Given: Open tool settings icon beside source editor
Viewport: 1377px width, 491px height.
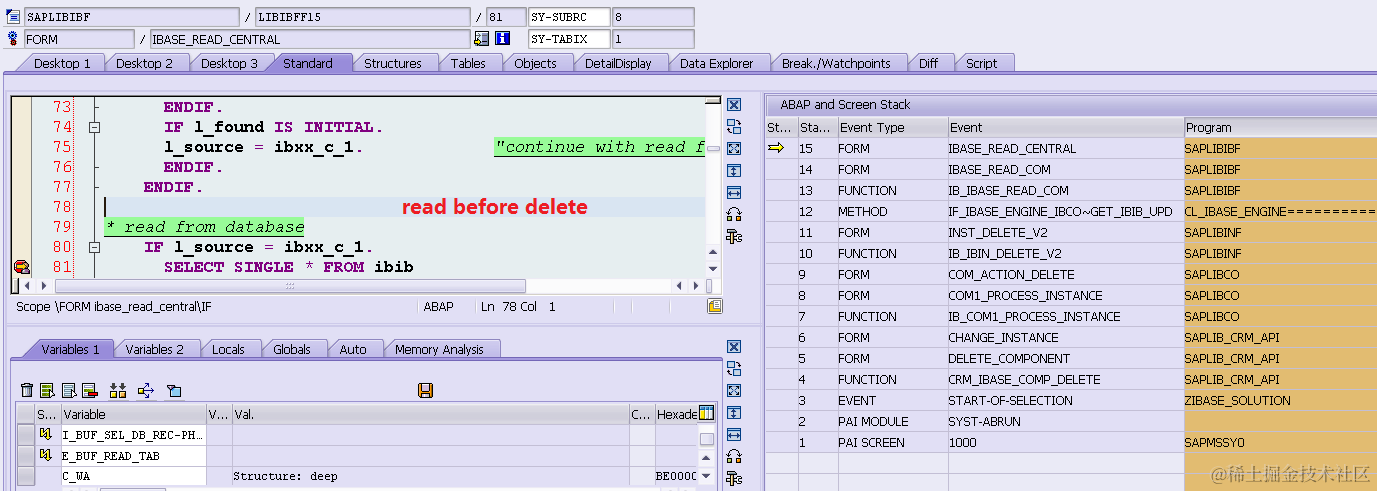Looking at the screenshot, I should (x=733, y=236).
